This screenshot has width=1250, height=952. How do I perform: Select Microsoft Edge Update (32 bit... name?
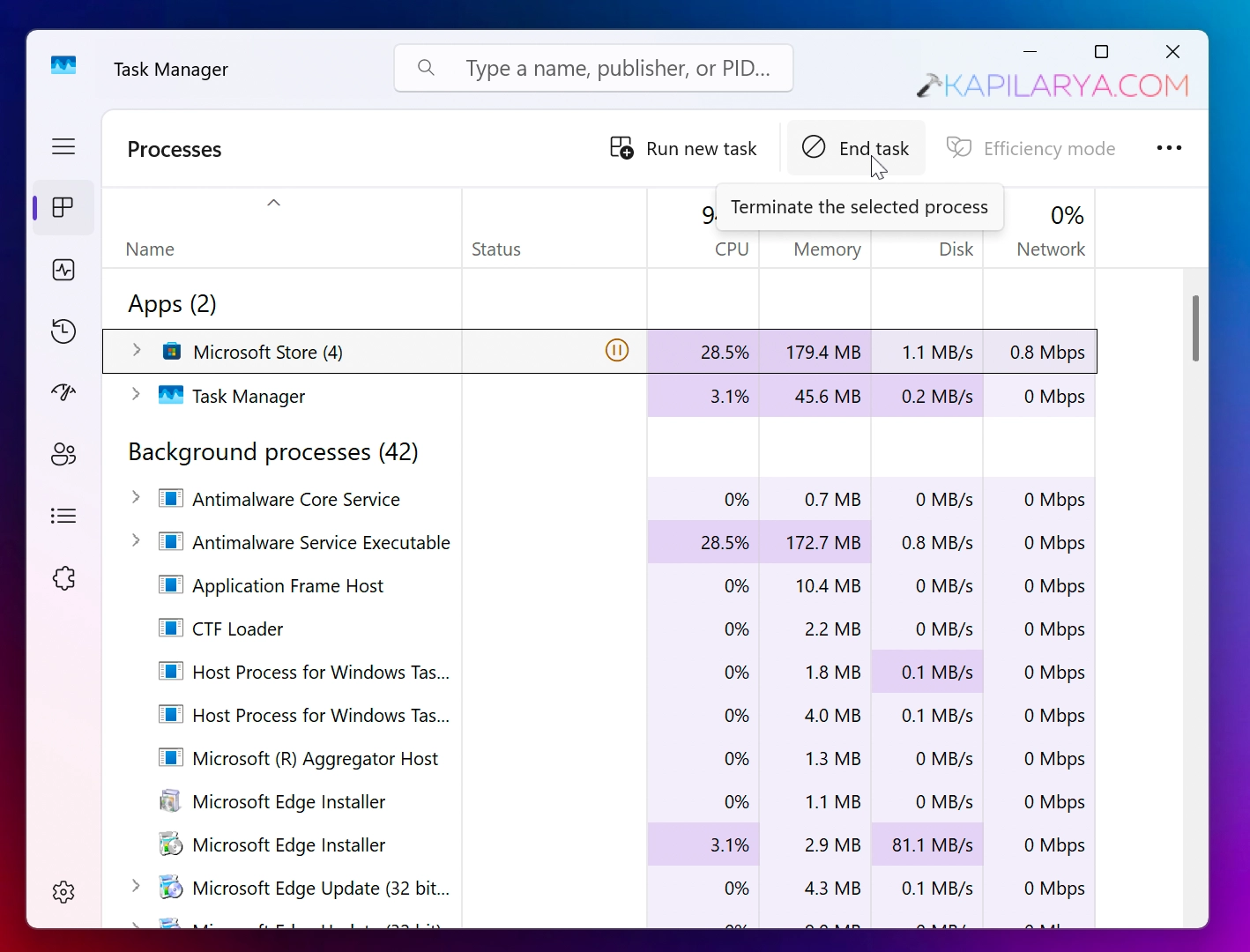pos(321,889)
